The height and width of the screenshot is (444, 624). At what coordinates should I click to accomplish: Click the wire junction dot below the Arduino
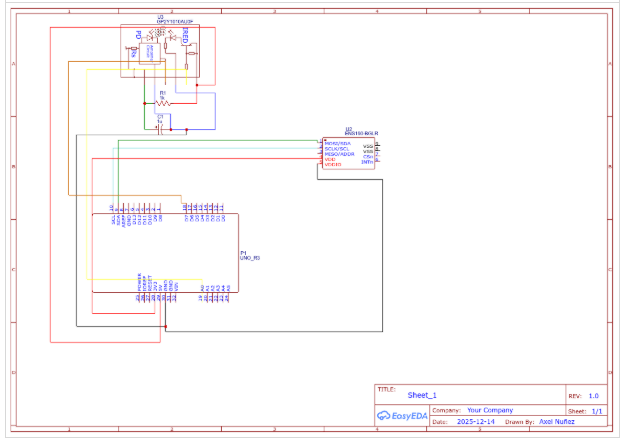pos(166,328)
